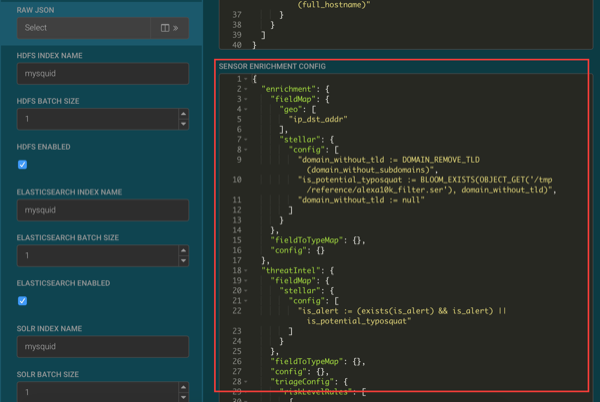
Task: Edit the HDFS Index Name field
Action: click(103, 73)
